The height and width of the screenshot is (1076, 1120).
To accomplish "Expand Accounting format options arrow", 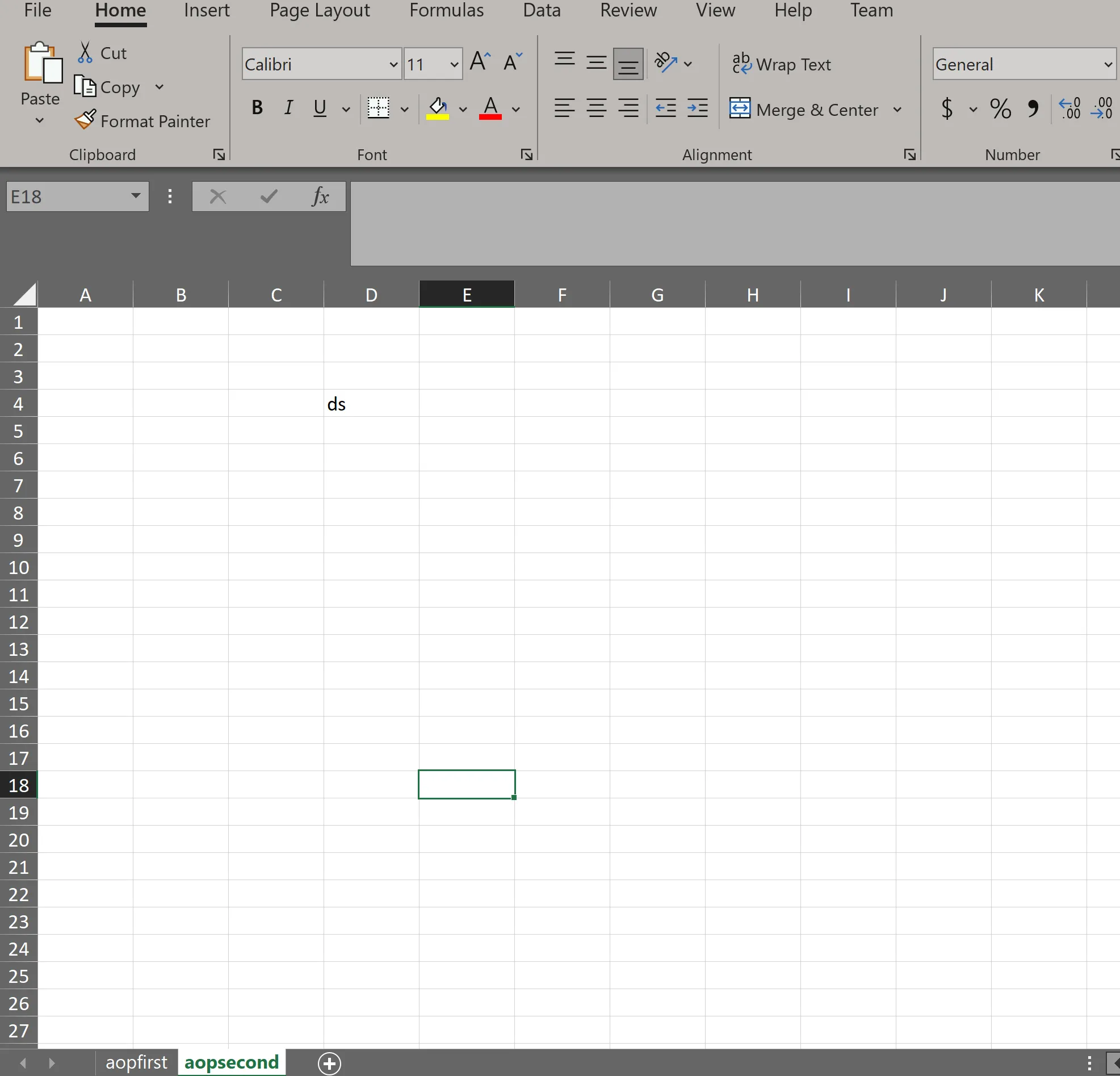I will click(x=973, y=108).
